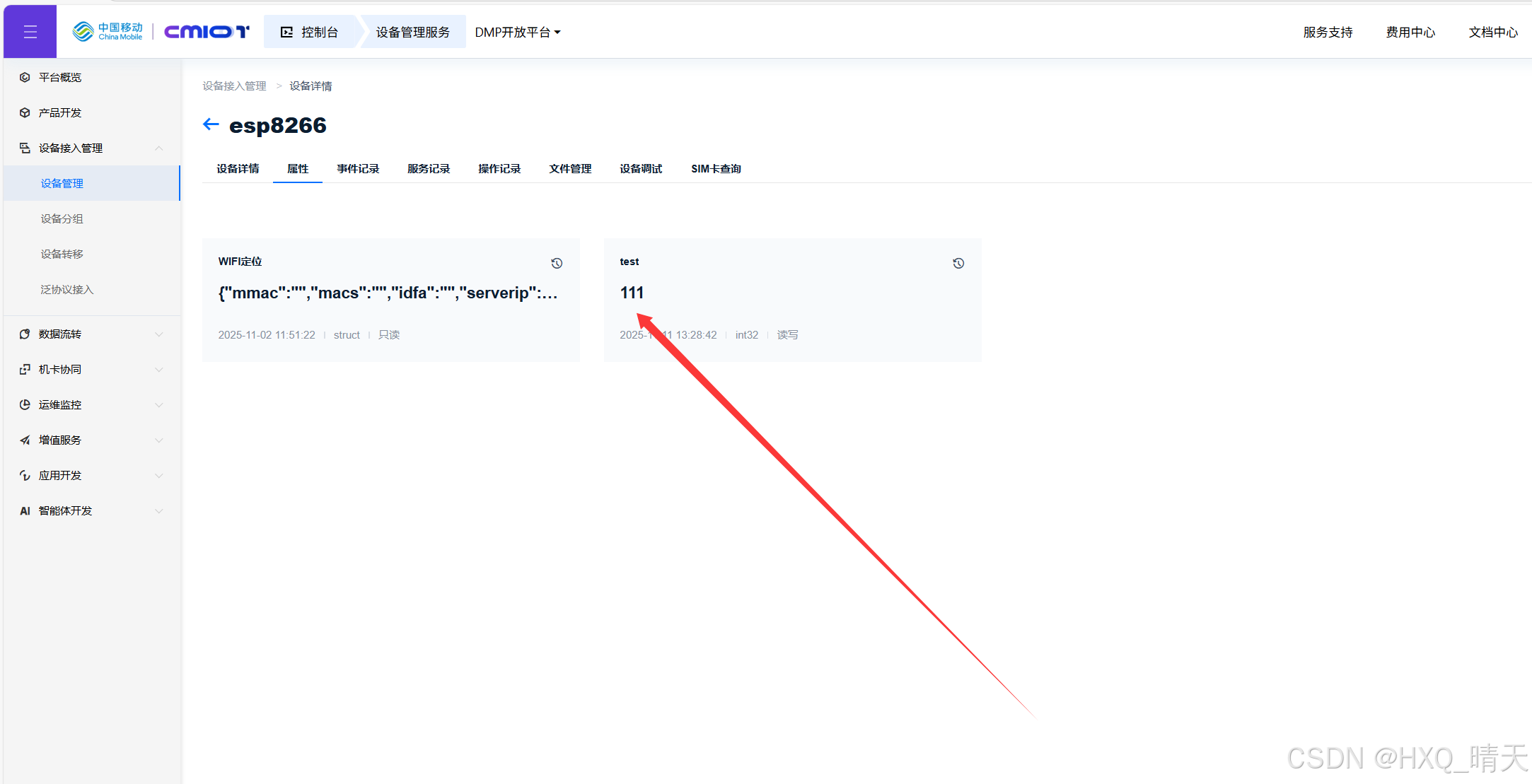Collapse the 设备接入管理 menu chevron
Screen dimensions: 1532x784
coord(159,148)
